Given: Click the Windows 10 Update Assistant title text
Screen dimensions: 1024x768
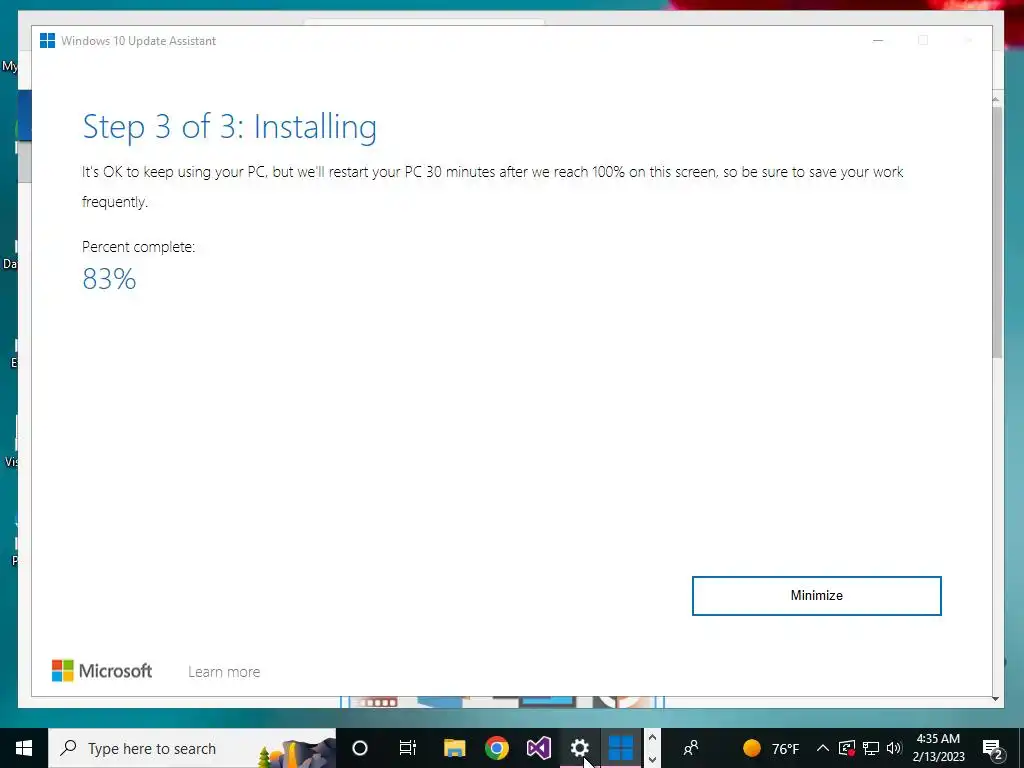Looking at the screenshot, I should click(138, 40).
